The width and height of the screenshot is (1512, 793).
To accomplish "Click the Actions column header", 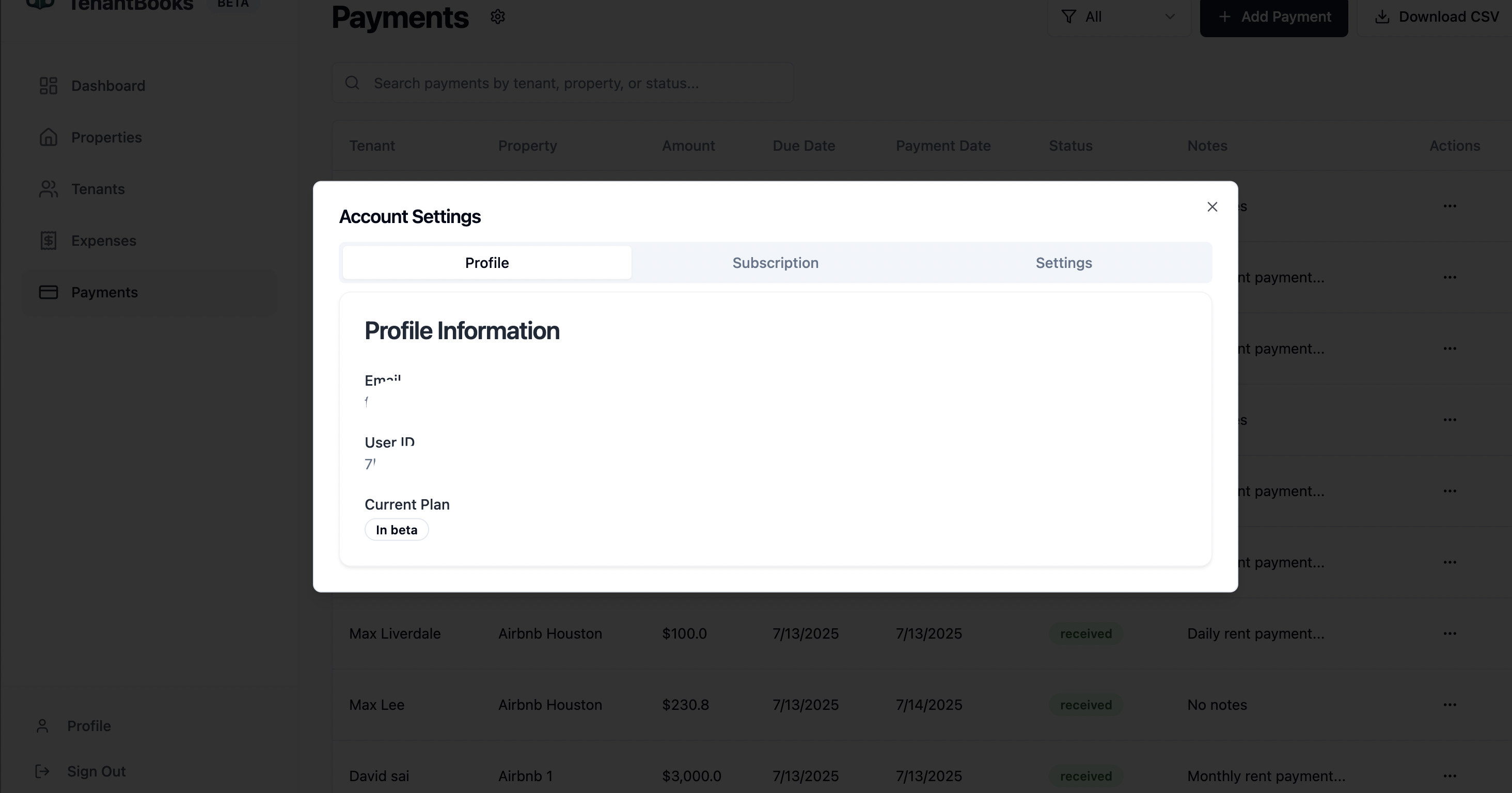I will point(1455,146).
